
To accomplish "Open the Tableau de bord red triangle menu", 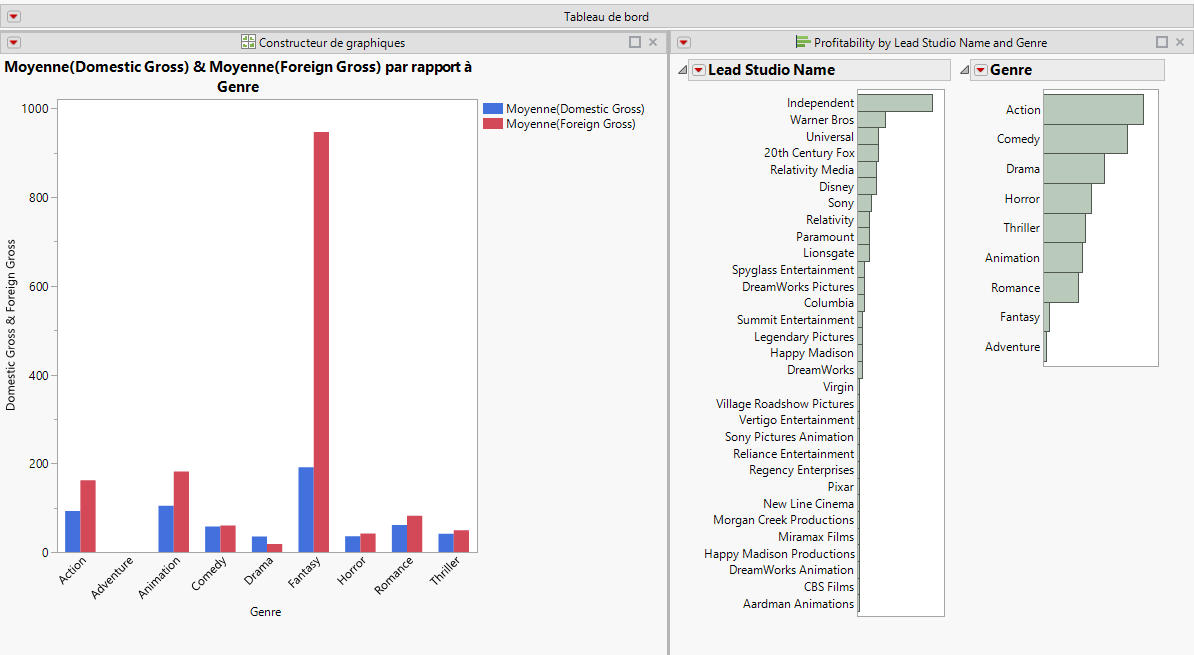I will [12, 16].
